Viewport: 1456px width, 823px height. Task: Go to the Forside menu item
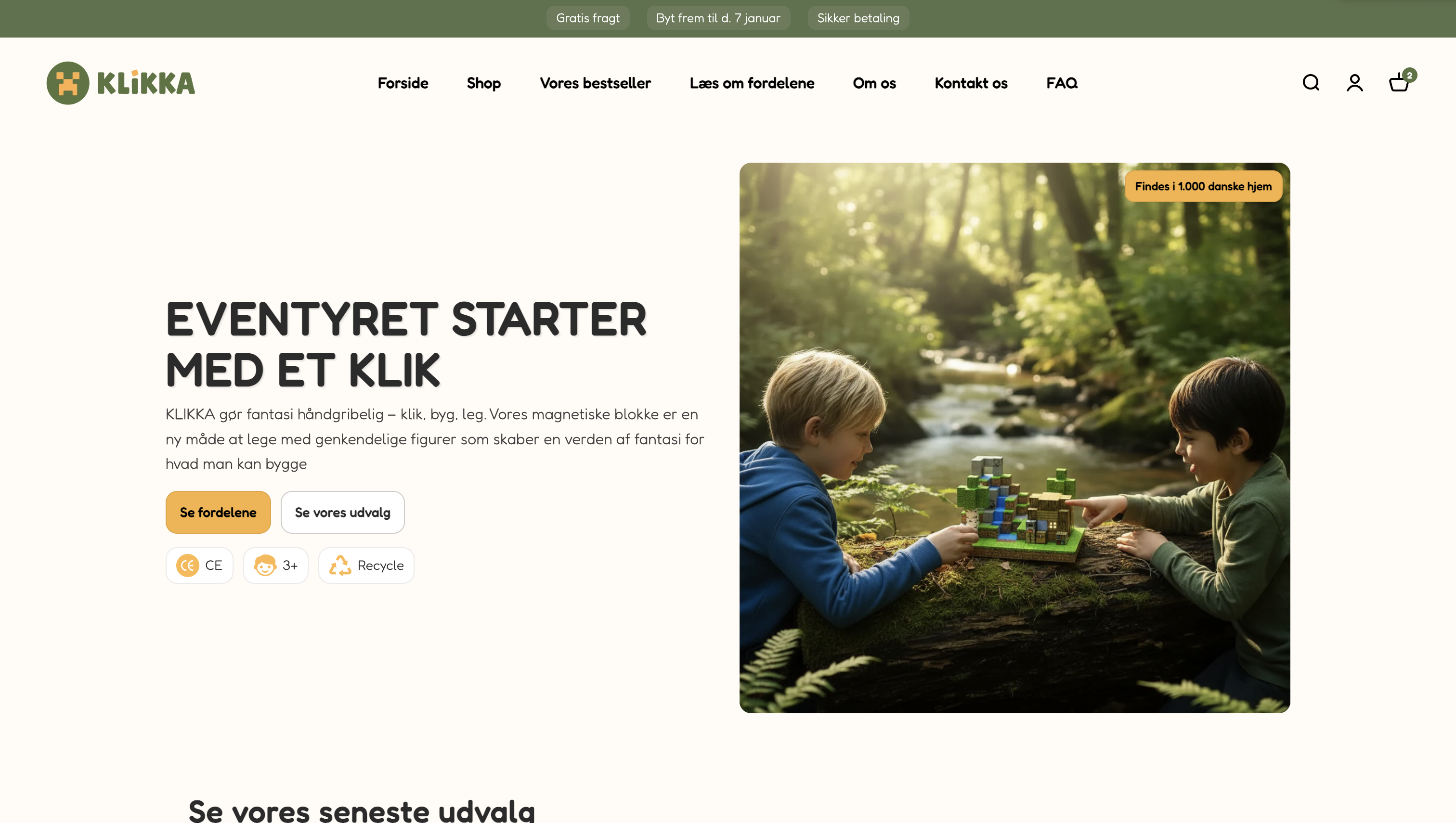pyautogui.click(x=403, y=83)
